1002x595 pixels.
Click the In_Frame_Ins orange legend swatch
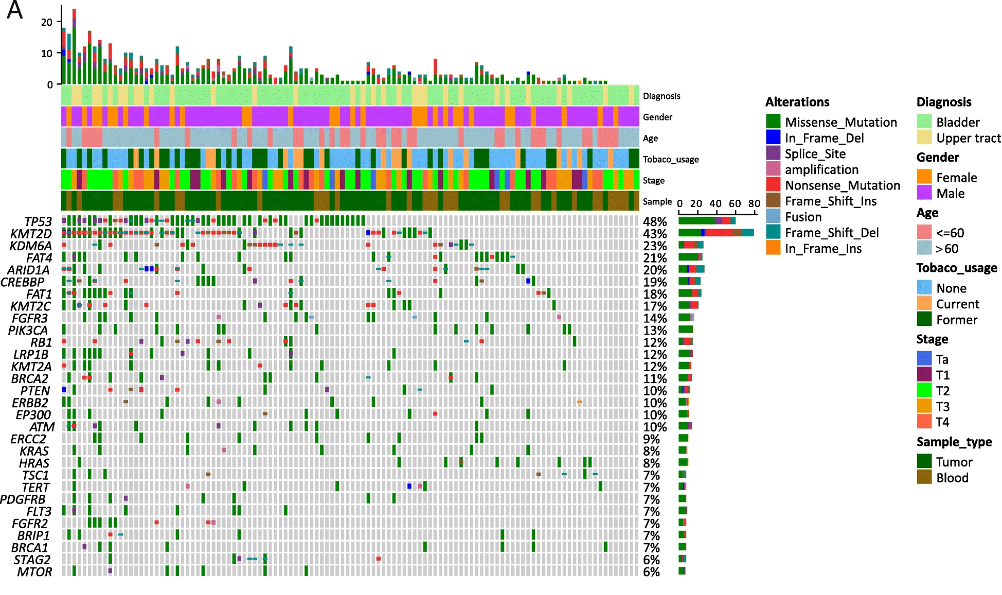(773, 248)
